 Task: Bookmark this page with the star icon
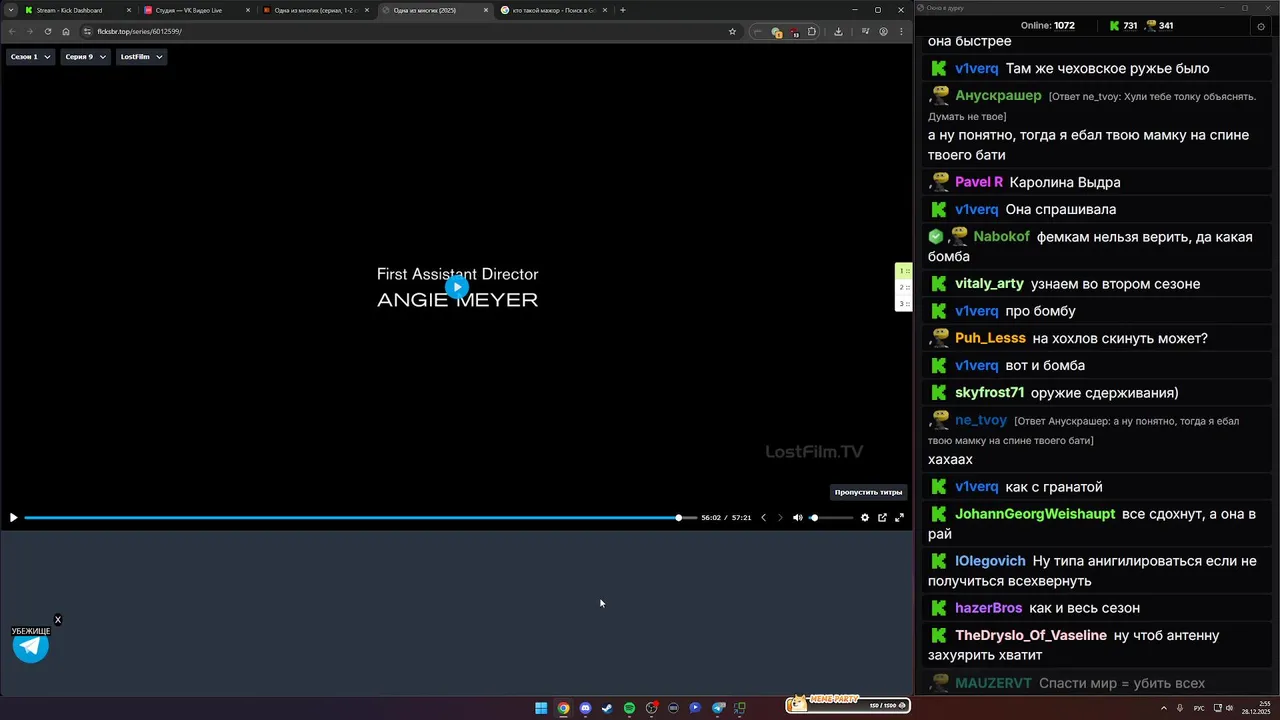(x=732, y=31)
